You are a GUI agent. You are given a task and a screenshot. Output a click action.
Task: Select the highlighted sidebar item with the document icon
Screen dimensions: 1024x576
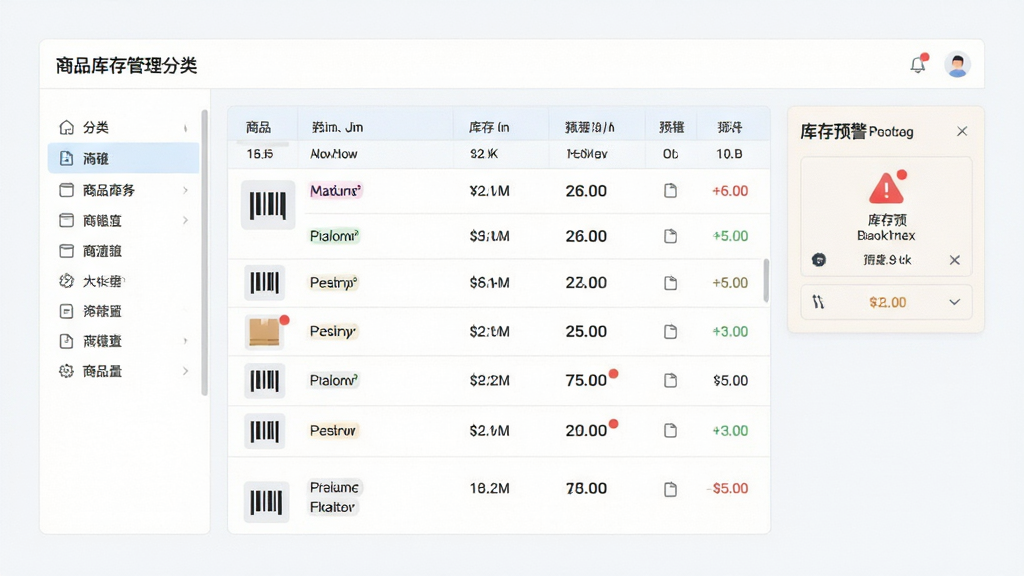[x=123, y=158]
